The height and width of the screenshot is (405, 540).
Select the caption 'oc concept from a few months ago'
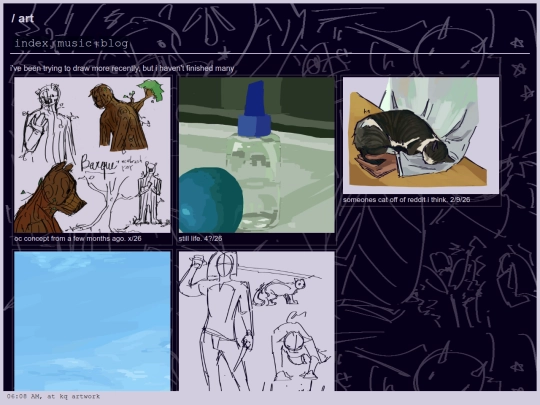coord(70,238)
